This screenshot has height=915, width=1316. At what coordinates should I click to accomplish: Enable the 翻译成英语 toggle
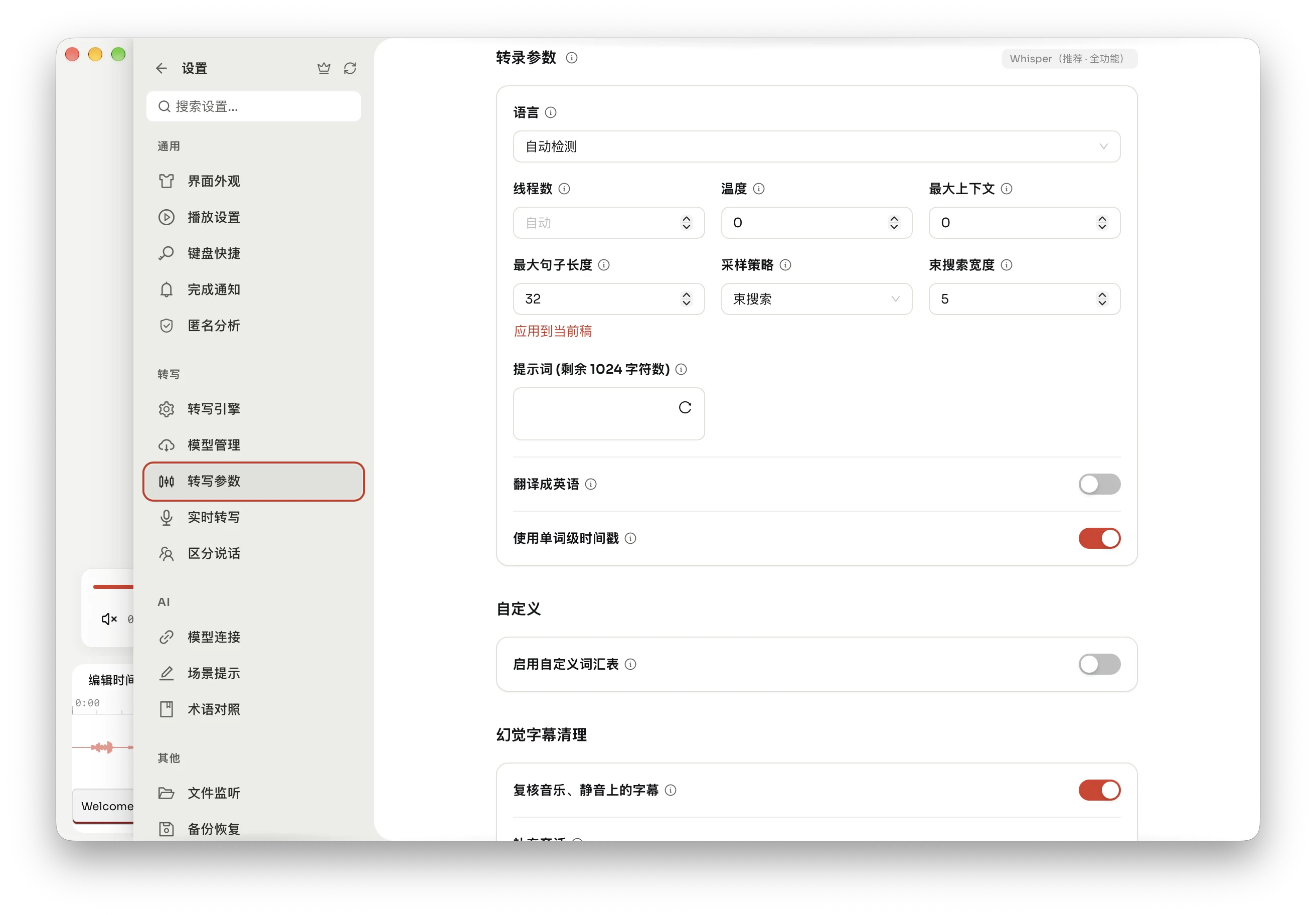(1099, 485)
